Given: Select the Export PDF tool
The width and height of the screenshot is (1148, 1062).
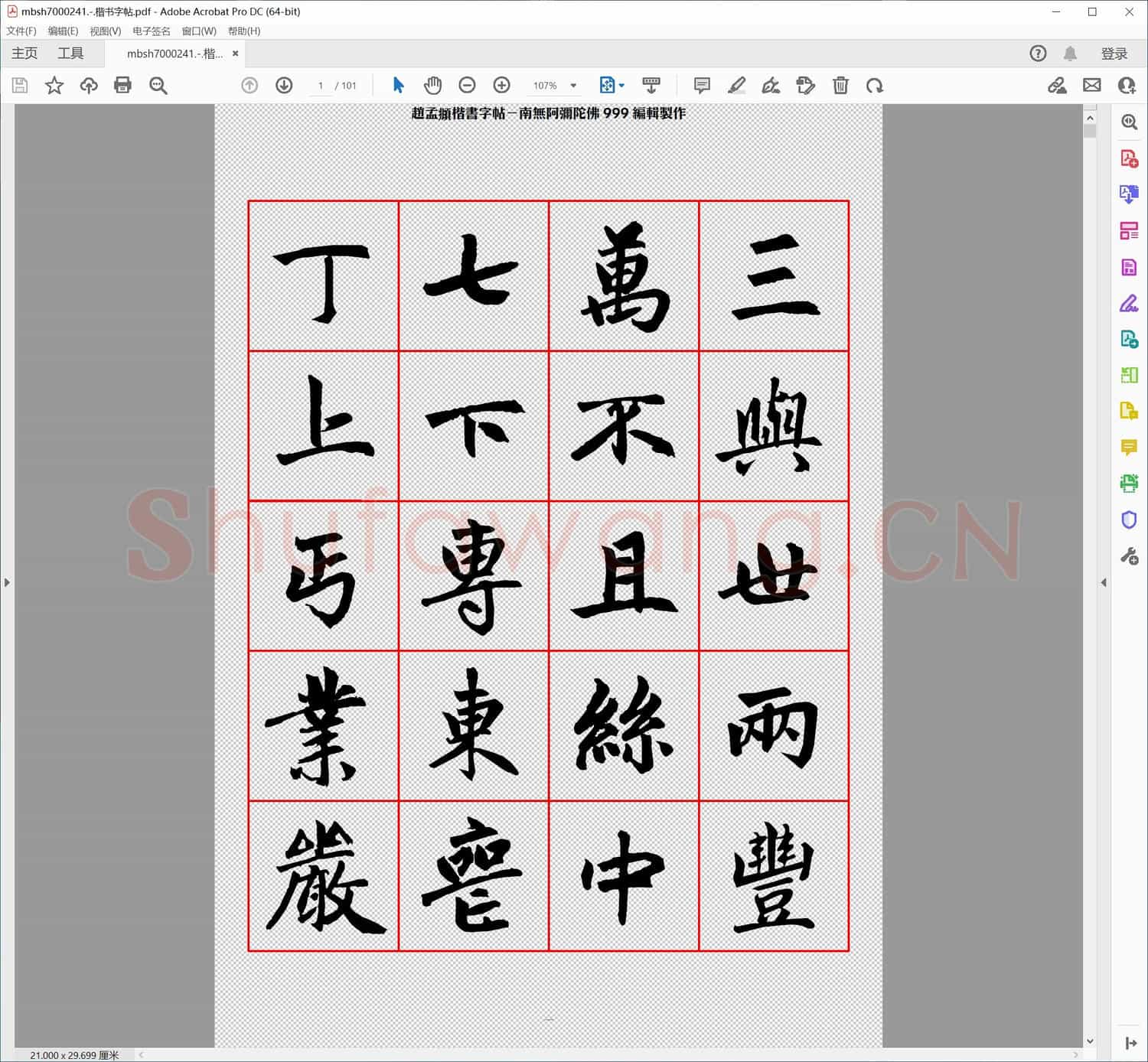Looking at the screenshot, I should (x=1129, y=194).
